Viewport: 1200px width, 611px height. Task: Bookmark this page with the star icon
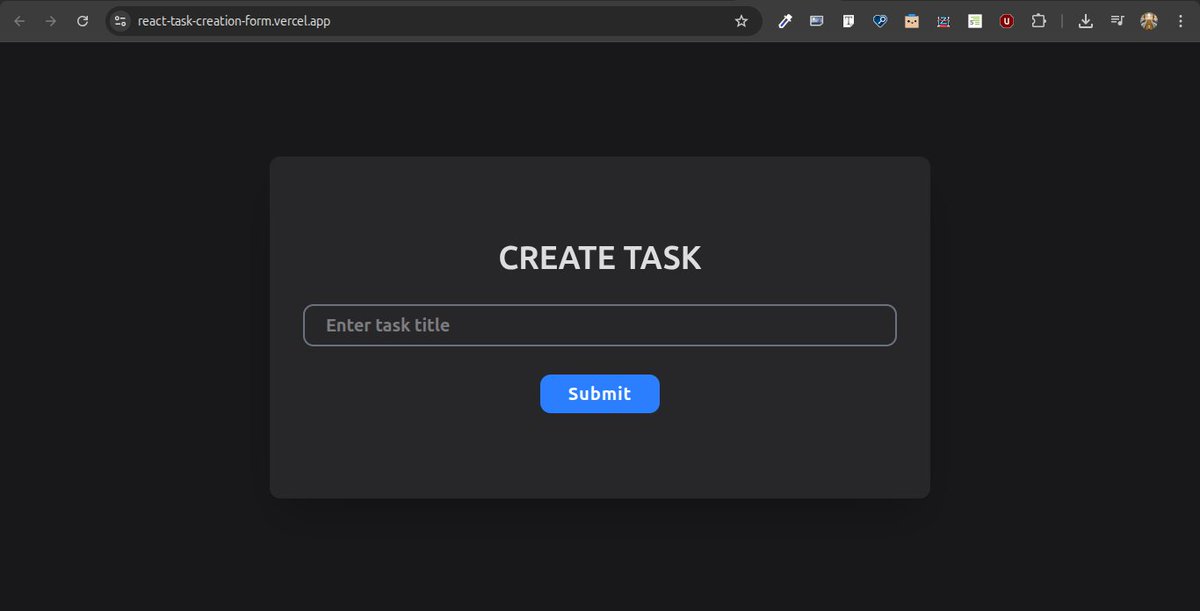point(741,21)
